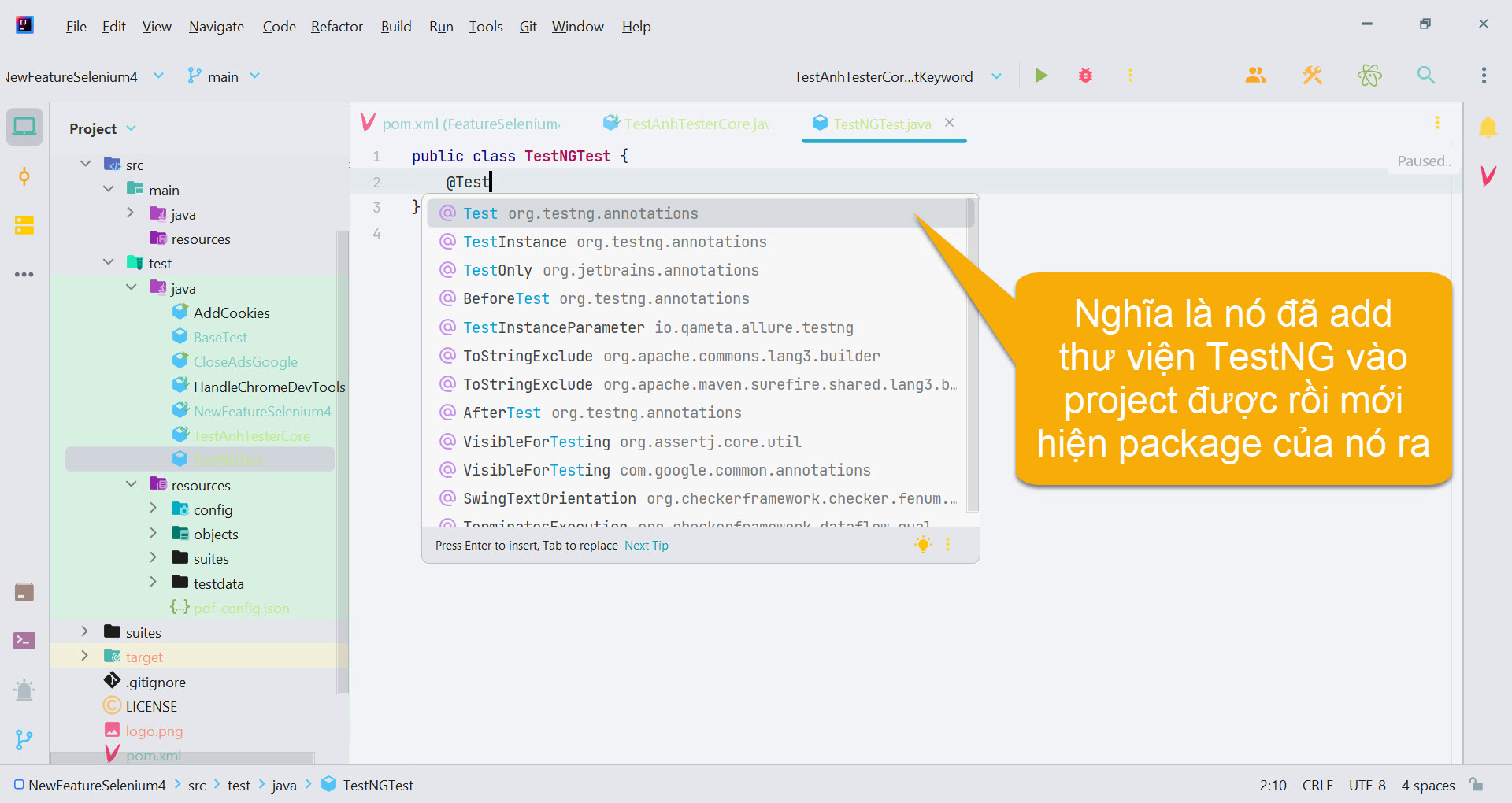The width and height of the screenshot is (1512, 803).
Task: Collapse the src folder
Action: (85, 164)
